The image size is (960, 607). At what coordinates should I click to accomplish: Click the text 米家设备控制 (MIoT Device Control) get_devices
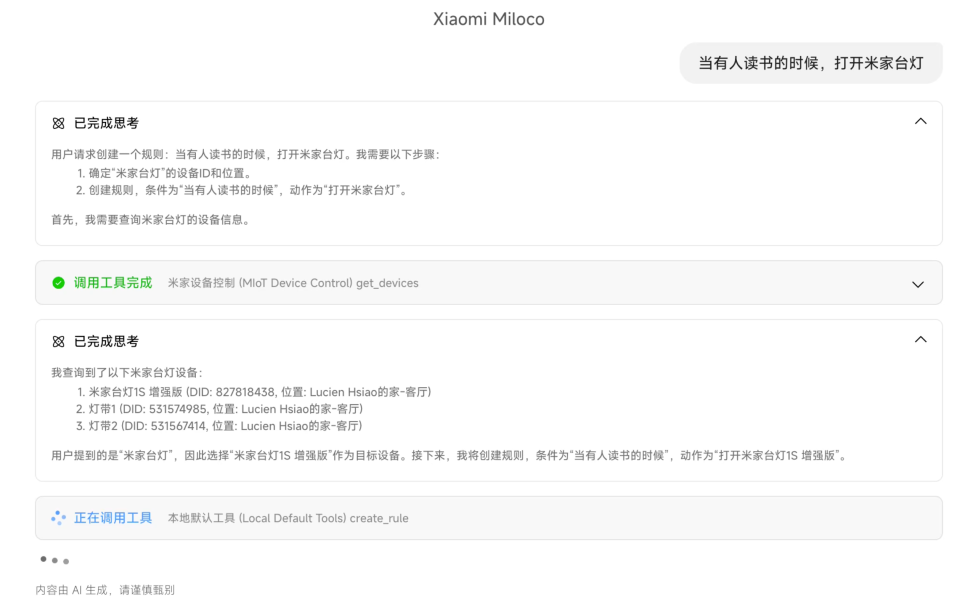click(293, 283)
